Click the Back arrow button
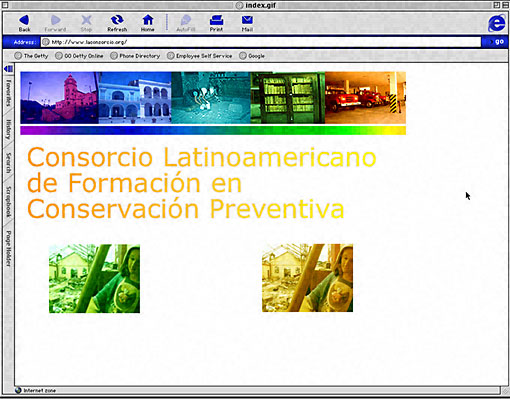The width and height of the screenshot is (510, 399). coord(24,23)
